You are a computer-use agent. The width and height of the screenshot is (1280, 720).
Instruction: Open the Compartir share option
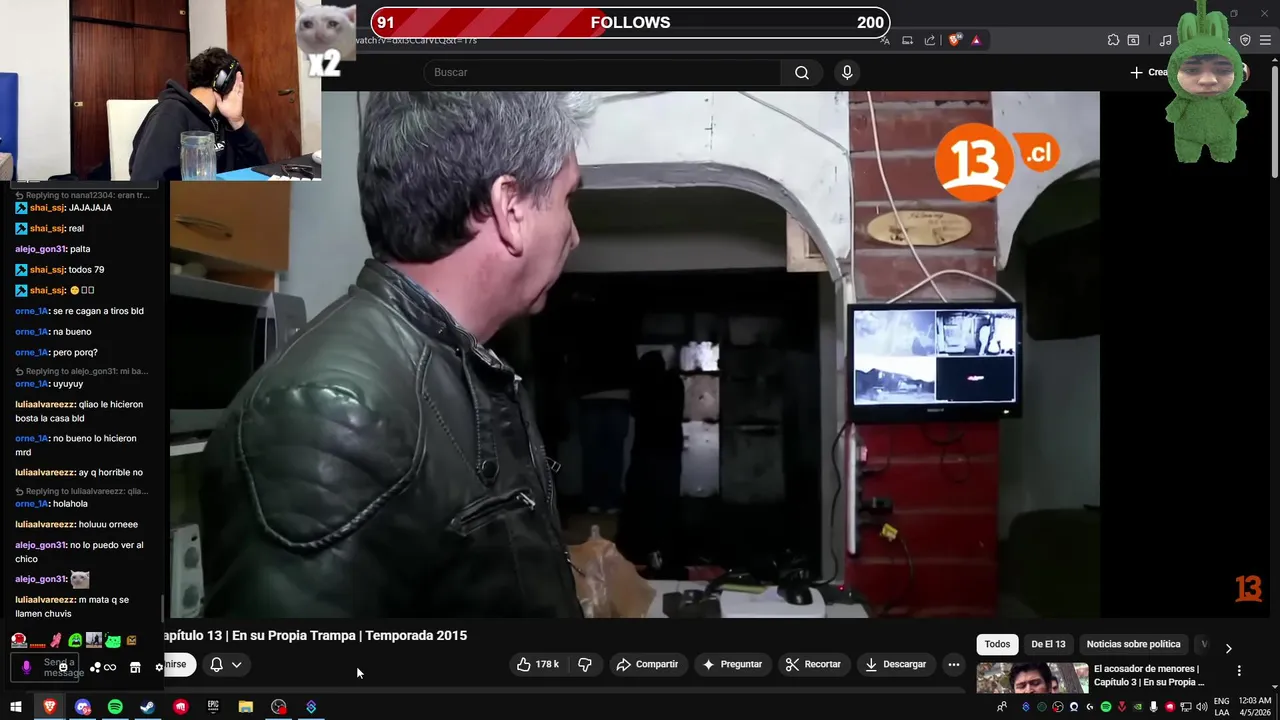coord(647,664)
